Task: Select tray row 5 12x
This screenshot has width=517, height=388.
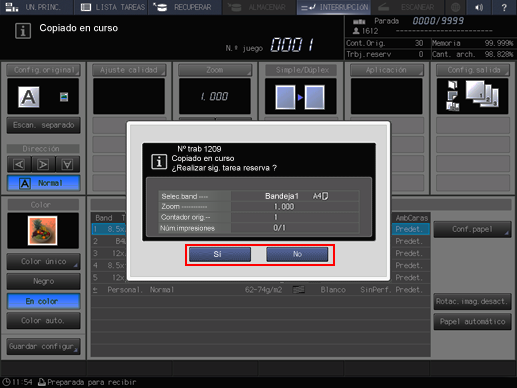Action: tap(261, 278)
